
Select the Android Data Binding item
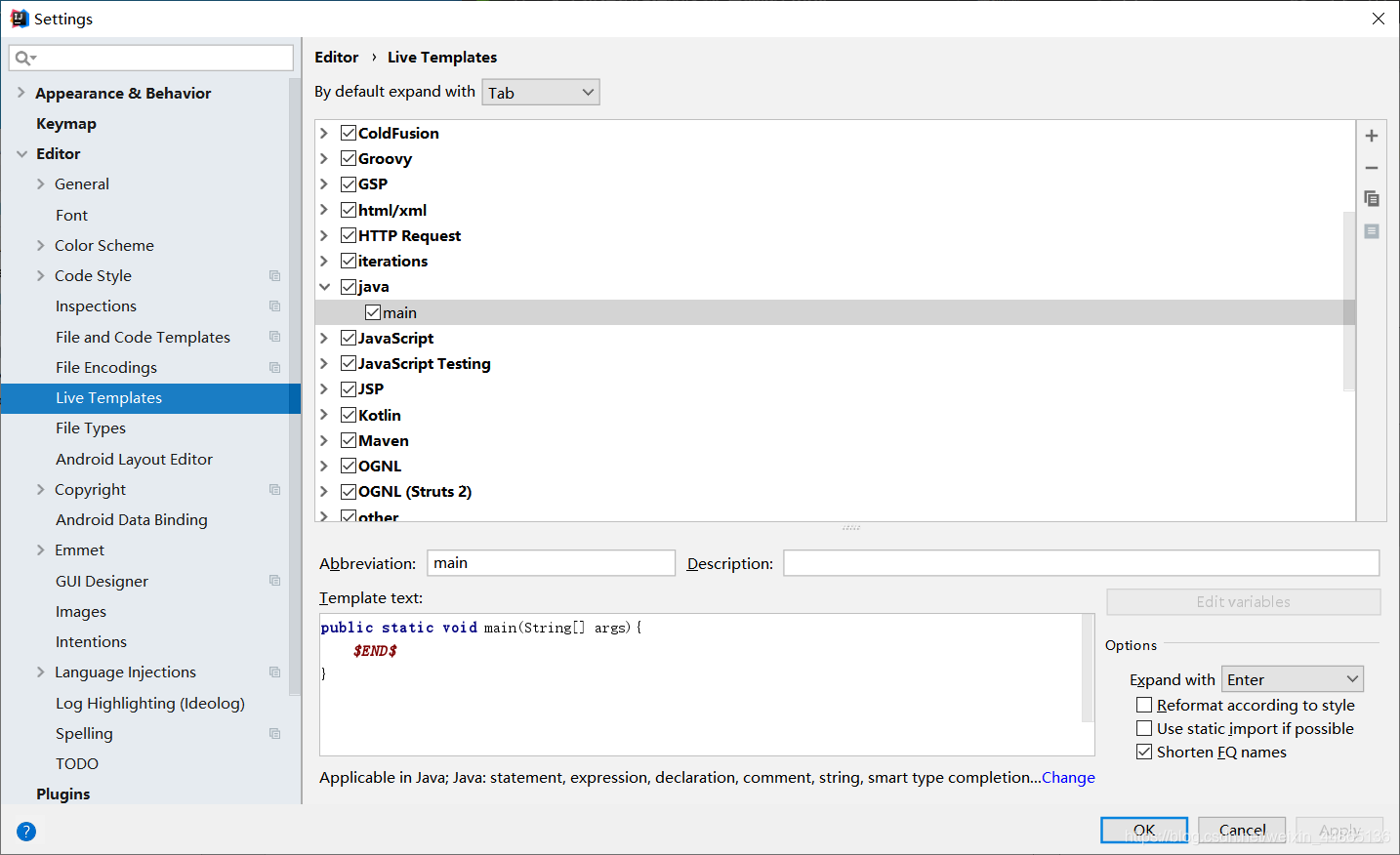tap(132, 520)
